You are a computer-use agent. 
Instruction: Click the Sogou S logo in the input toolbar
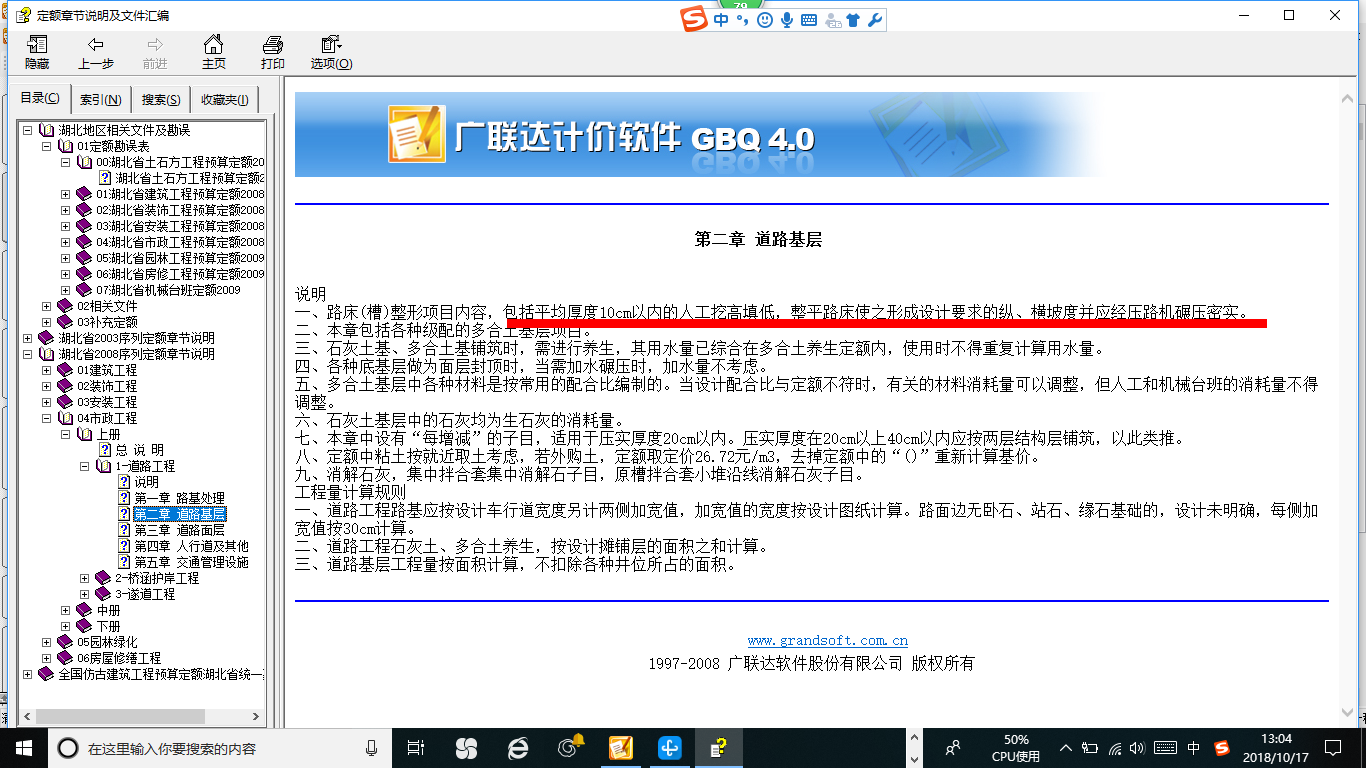pyautogui.click(x=694, y=20)
